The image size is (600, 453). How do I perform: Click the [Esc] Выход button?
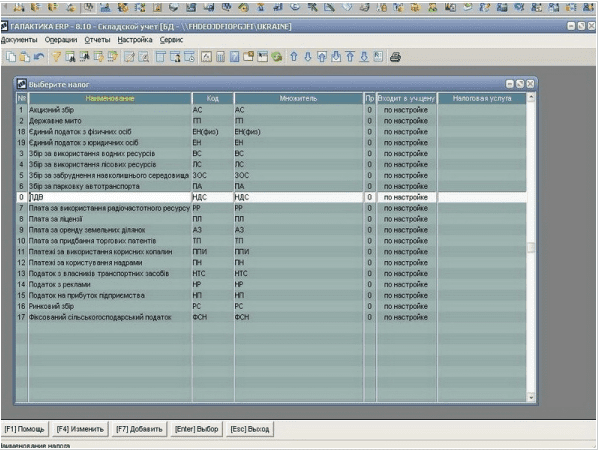249,429
